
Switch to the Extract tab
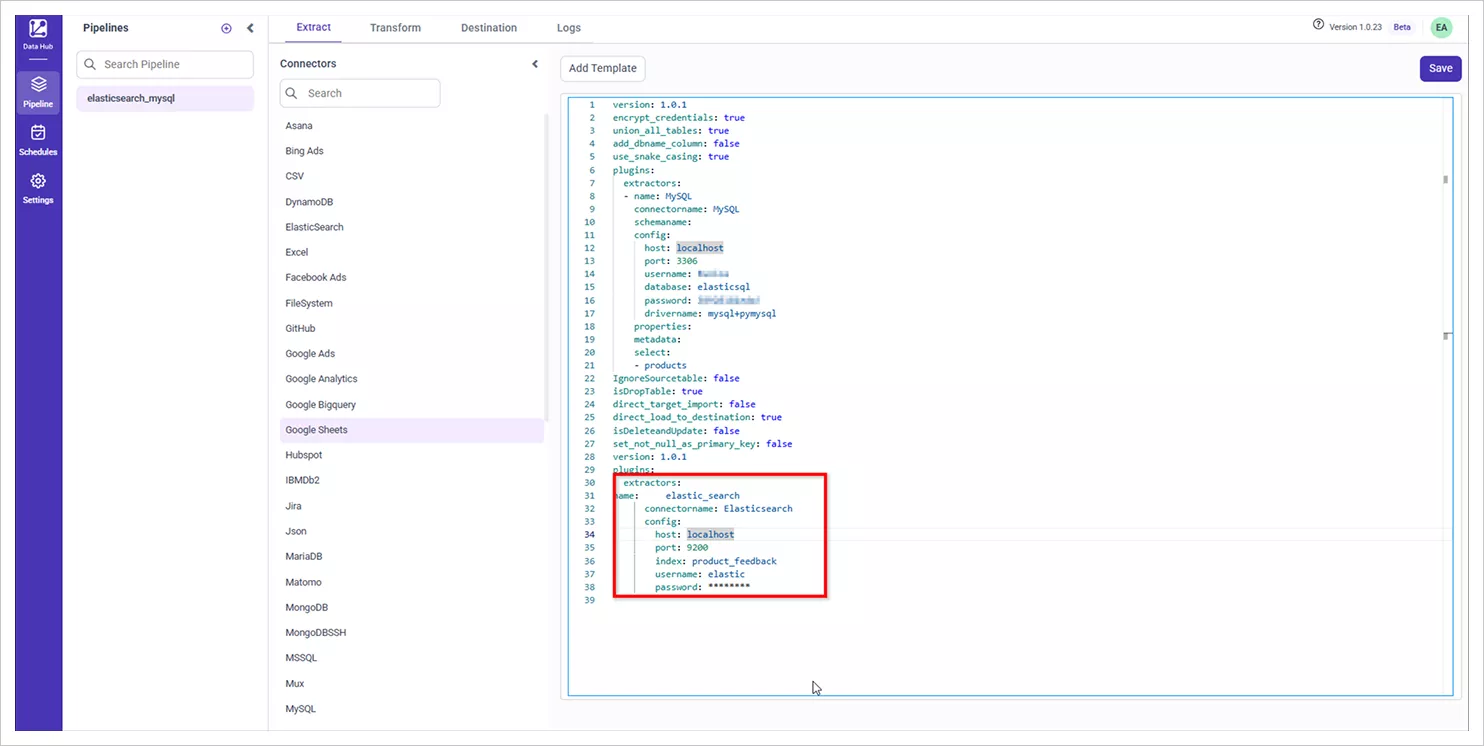pyautogui.click(x=314, y=27)
